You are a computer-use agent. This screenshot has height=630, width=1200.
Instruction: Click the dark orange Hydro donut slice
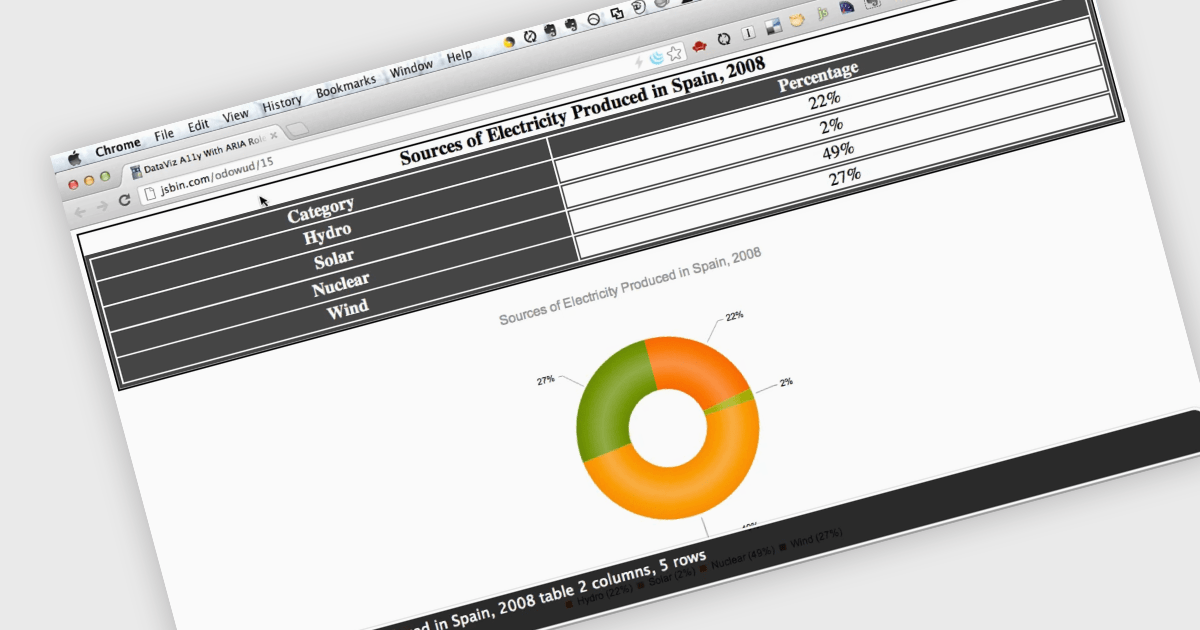point(698,369)
